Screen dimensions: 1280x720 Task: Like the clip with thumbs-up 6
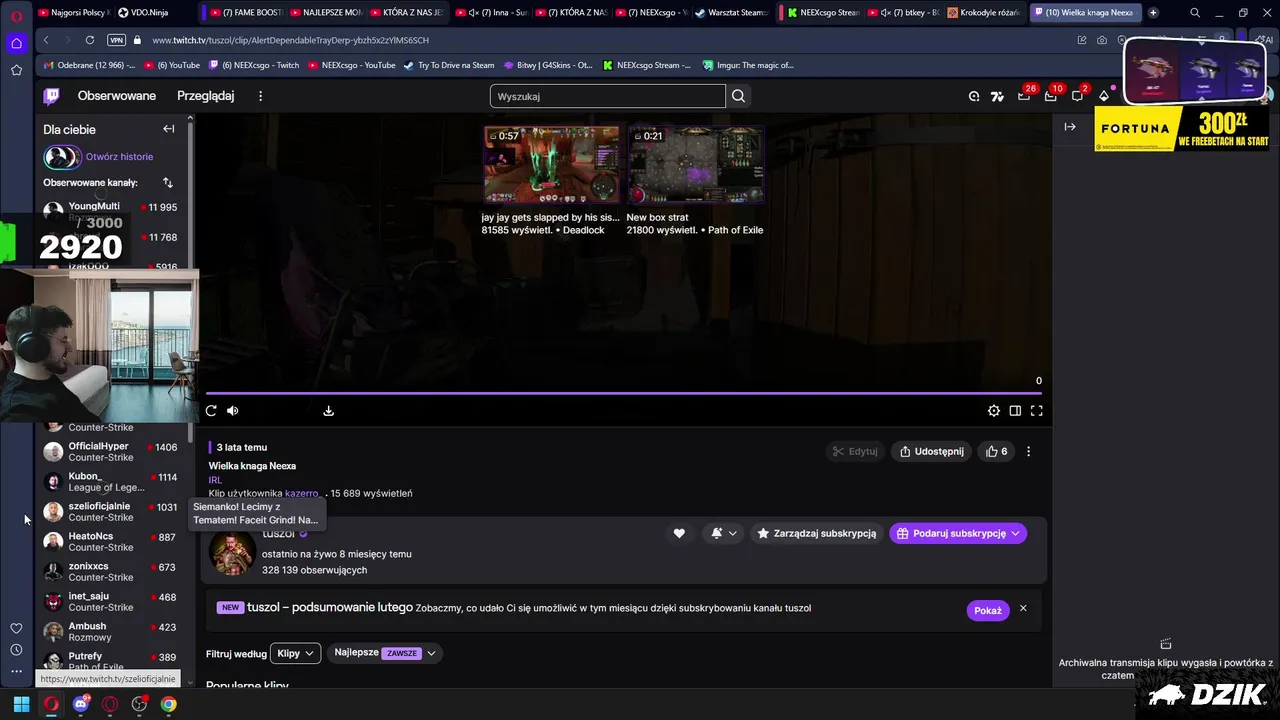pos(997,451)
